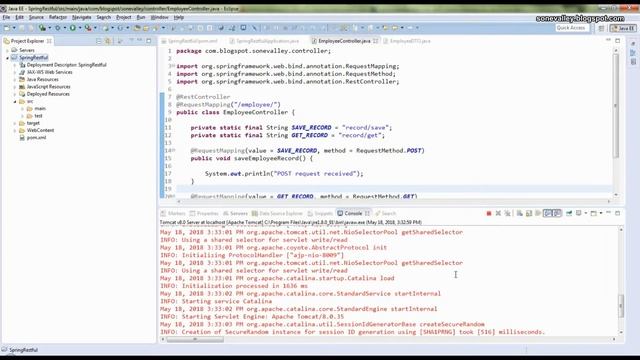The height and width of the screenshot is (360, 640).
Task: Collapse the src folder node
Action: [15, 101]
